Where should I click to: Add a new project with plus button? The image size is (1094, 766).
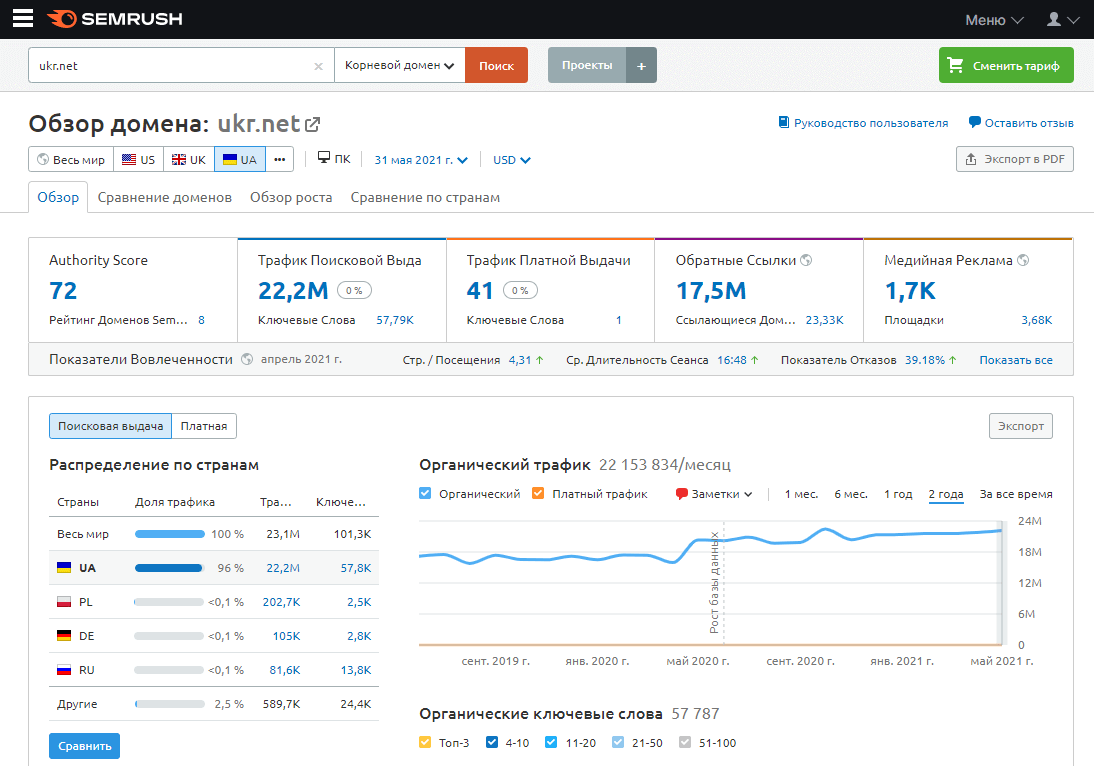coord(641,66)
